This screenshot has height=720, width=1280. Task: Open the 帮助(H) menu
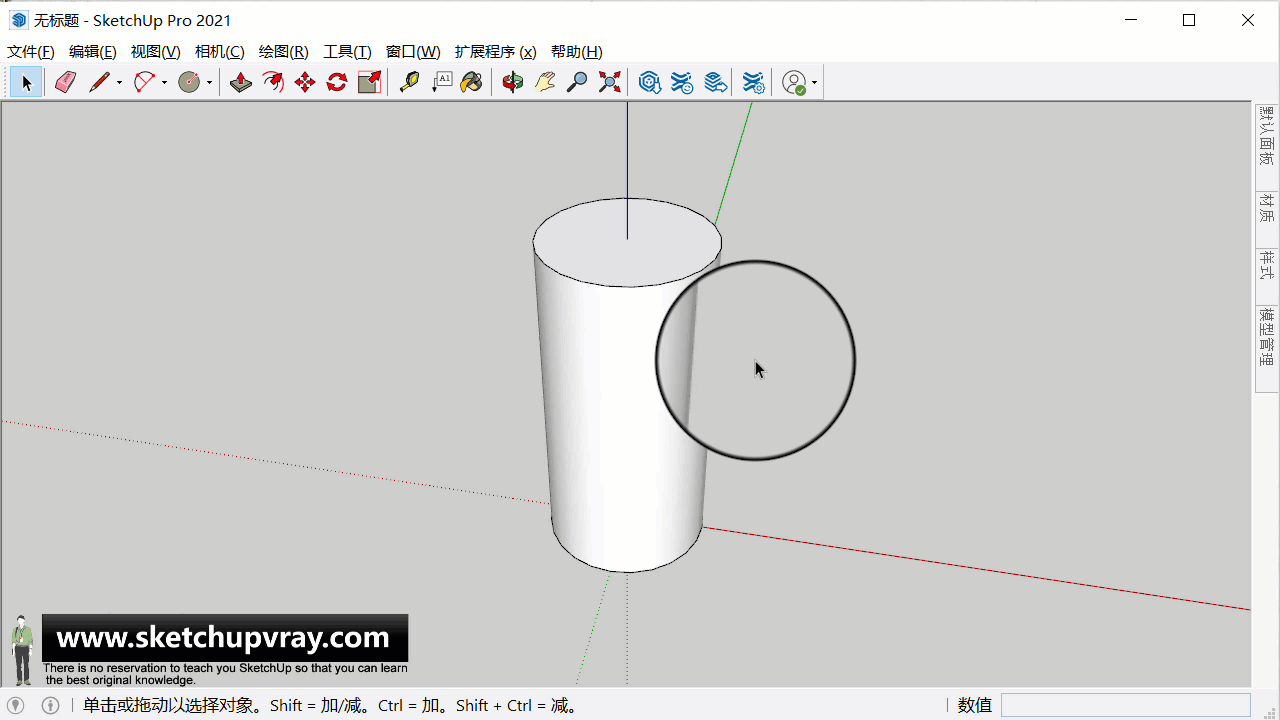[577, 52]
